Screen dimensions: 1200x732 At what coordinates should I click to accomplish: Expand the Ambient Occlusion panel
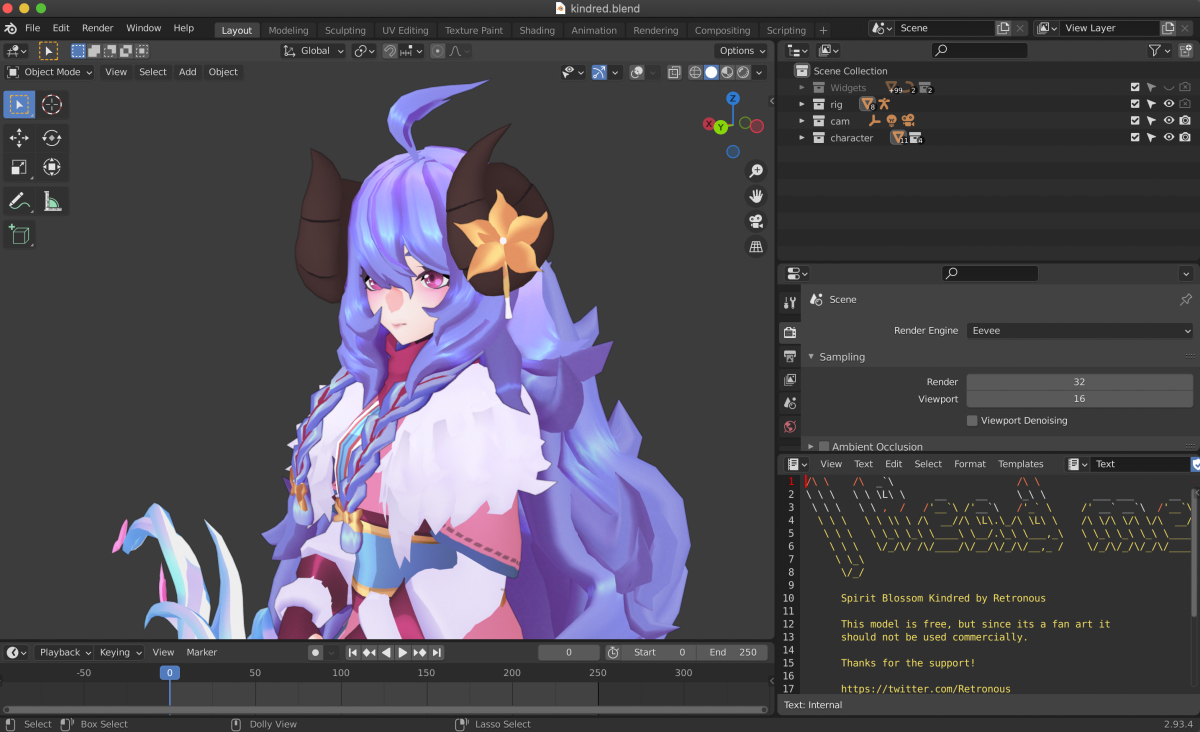(811, 446)
